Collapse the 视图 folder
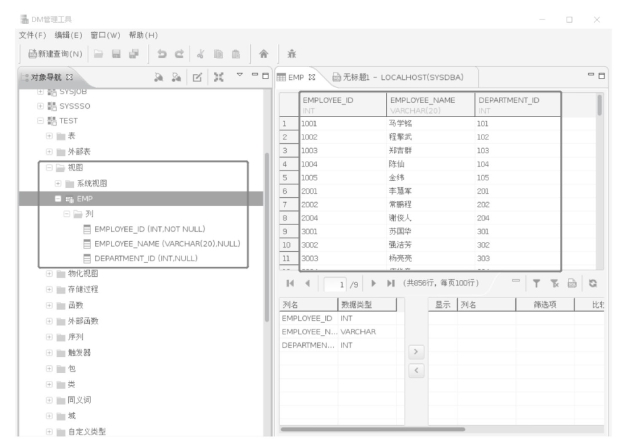 (x=49, y=168)
